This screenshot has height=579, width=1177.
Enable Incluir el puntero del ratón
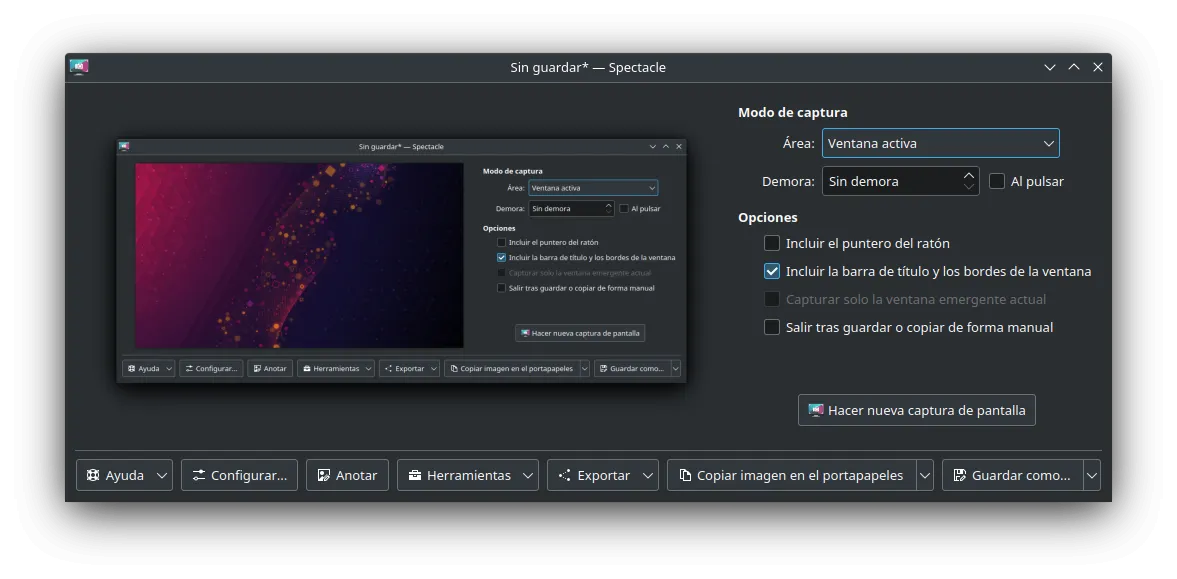[772, 242]
